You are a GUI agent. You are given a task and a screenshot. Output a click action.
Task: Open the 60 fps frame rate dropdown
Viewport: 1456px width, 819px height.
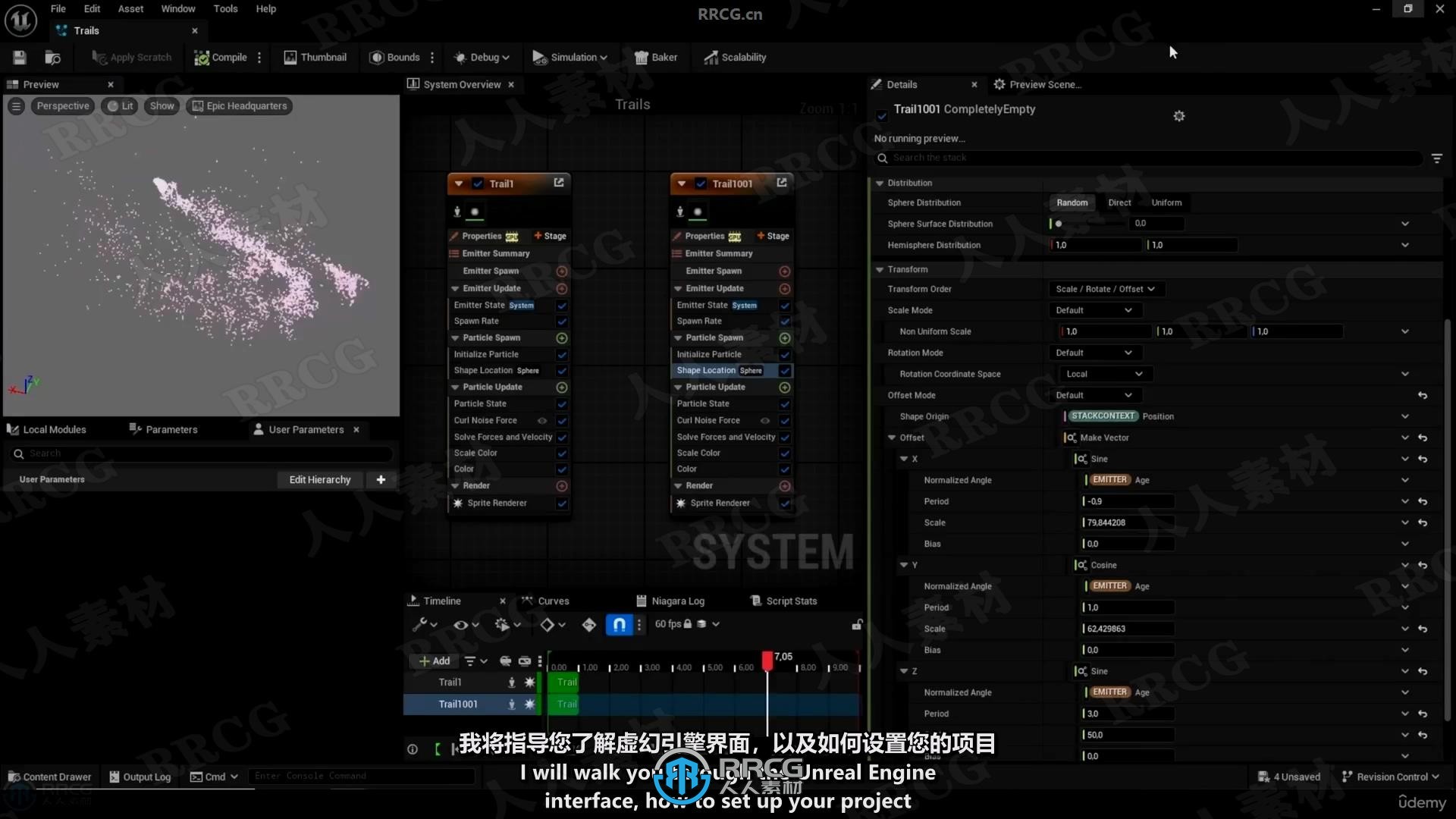click(x=687, y=624)
